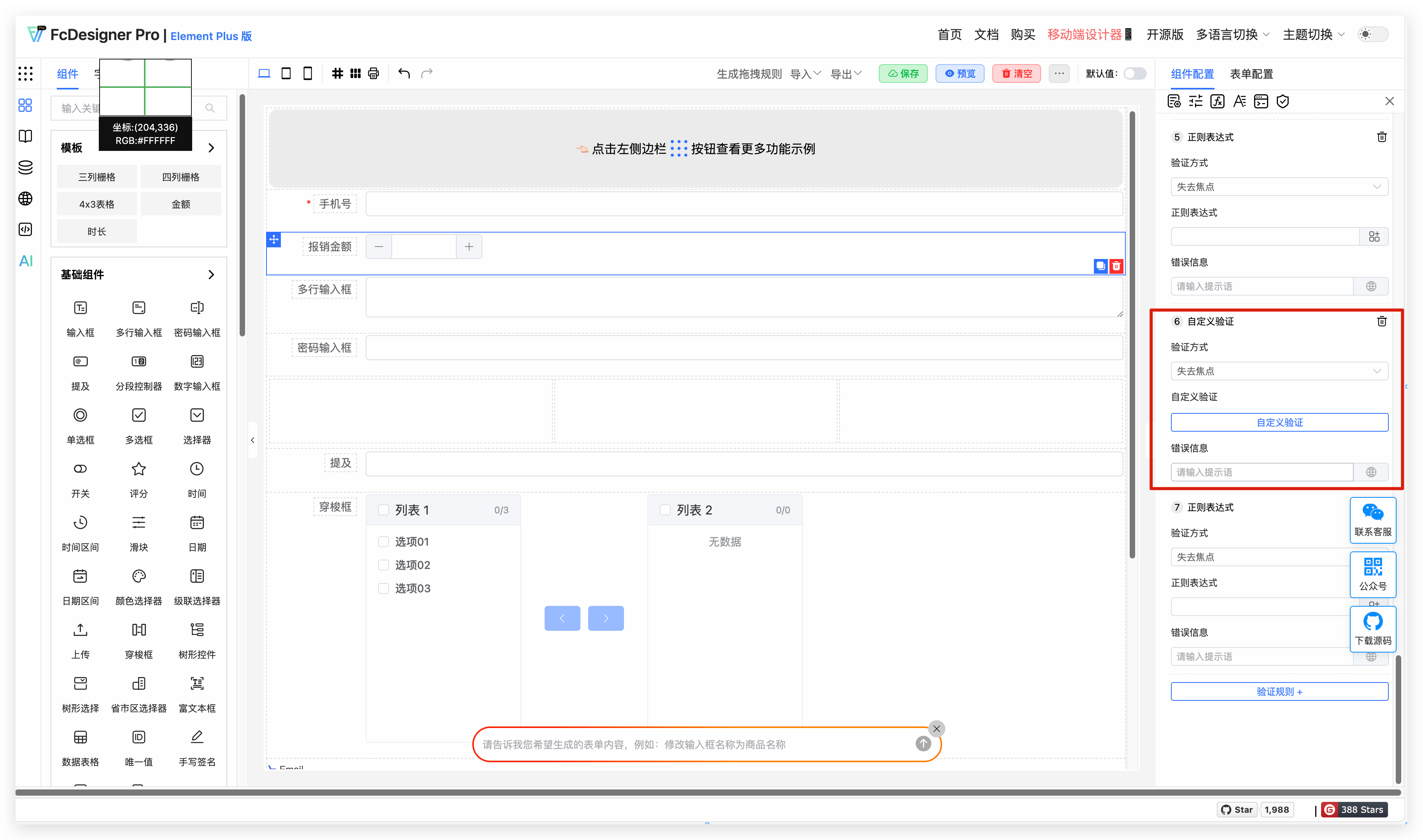Viewport: 1423px width, 840px height.
Task: Click the 清空 button
Action: (1016, 73)
